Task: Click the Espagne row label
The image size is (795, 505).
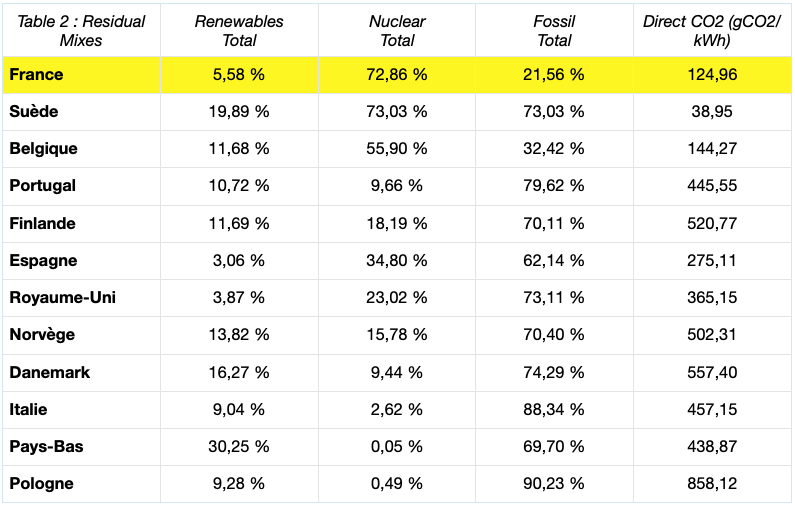Action: [x=43, y=261]
